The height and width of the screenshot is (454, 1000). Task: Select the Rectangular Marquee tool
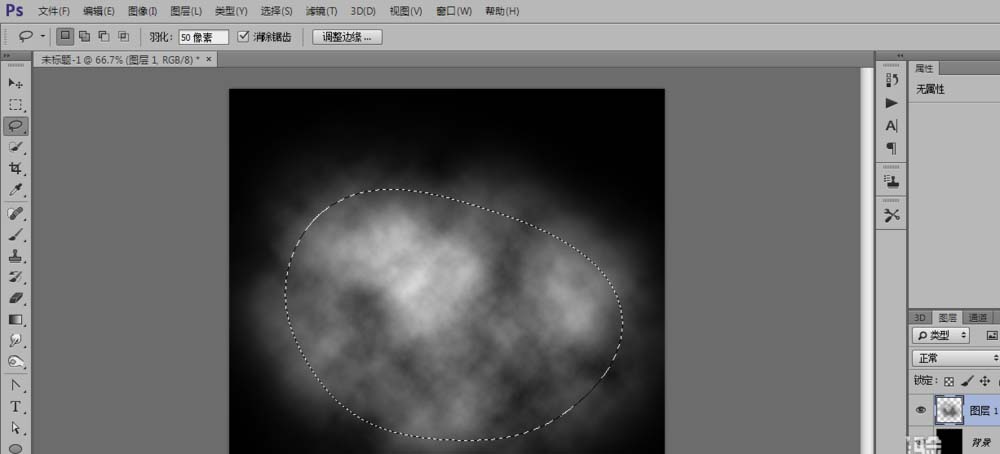15,104
